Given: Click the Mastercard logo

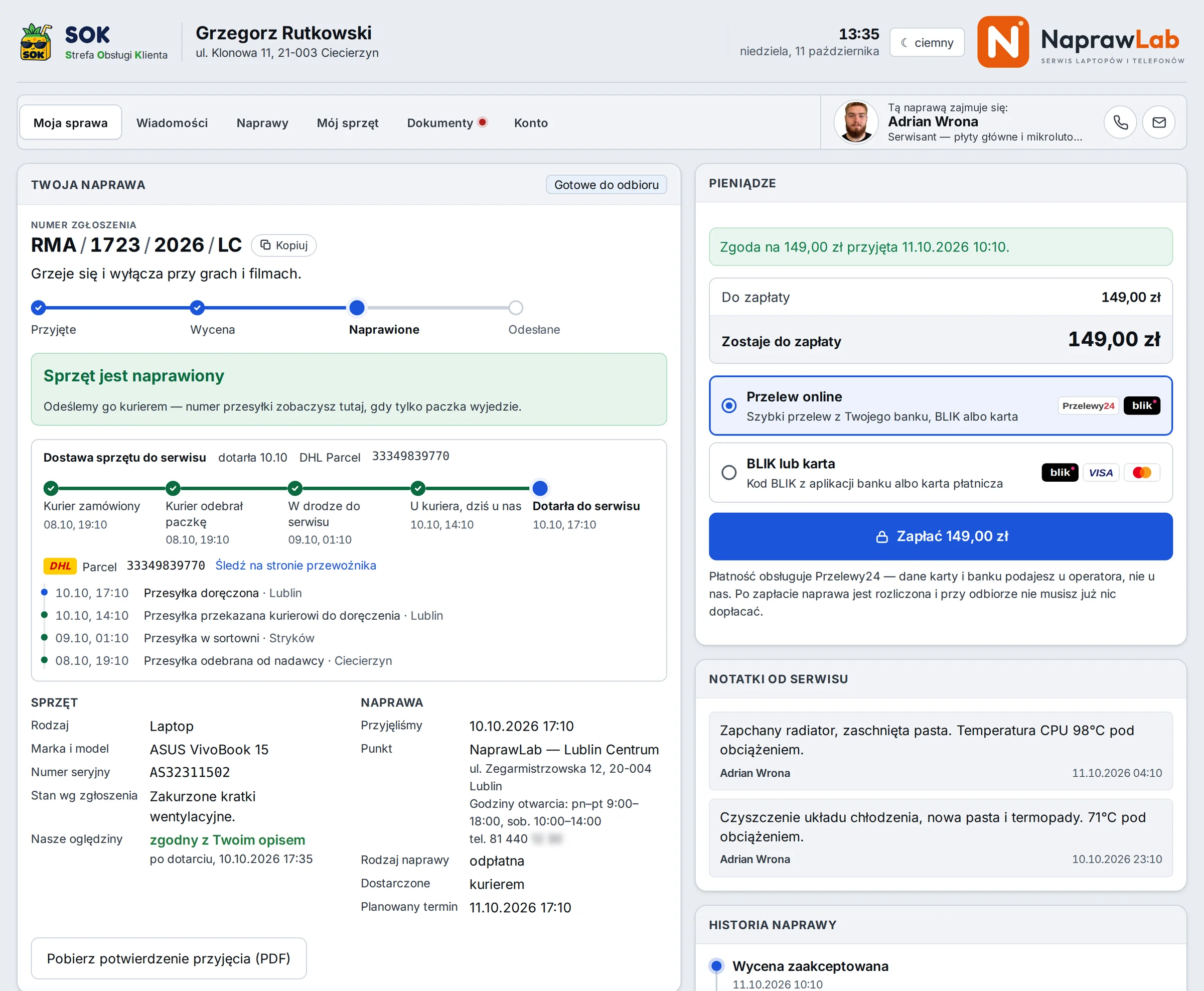Looking at the screenshot, I should pos(1141,473).
